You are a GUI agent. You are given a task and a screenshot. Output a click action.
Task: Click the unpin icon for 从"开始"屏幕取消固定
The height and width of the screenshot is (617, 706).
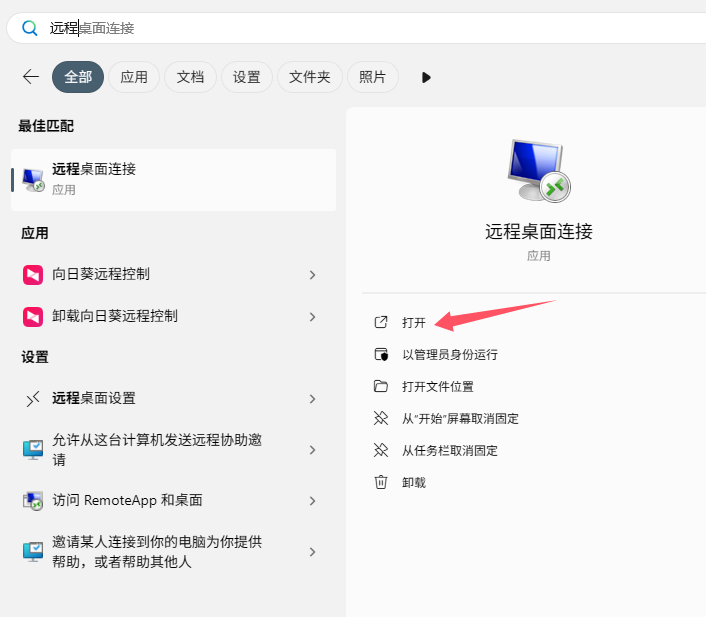tap(381, 418)
